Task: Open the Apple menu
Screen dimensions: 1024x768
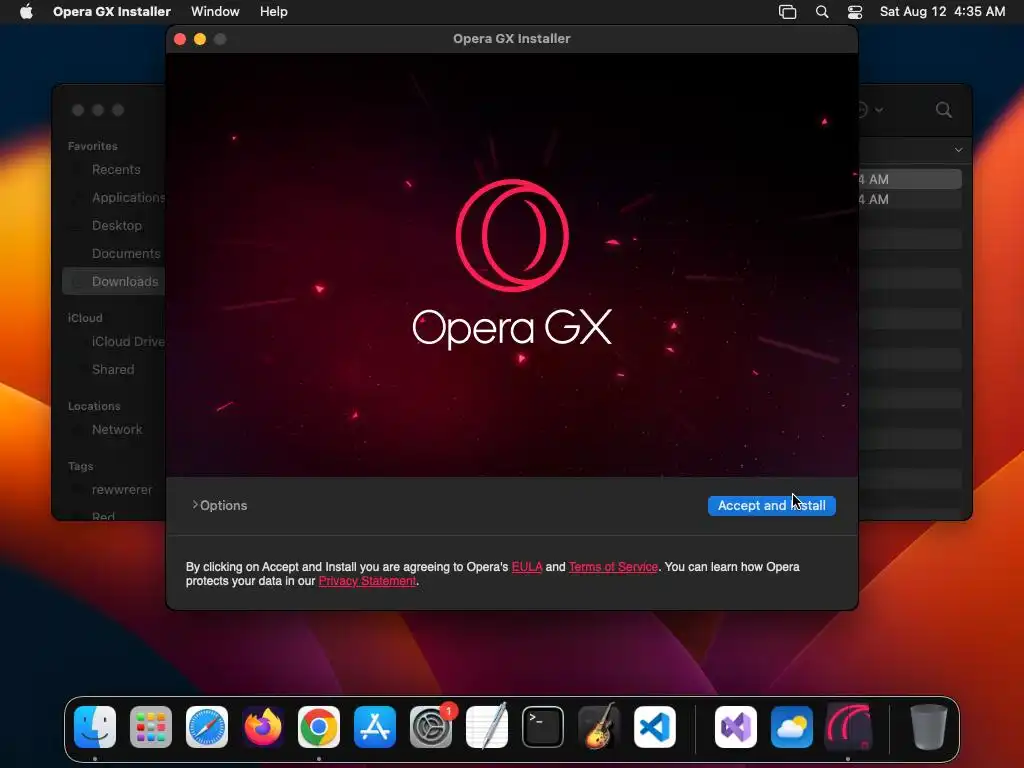Action: coord(26,12)
